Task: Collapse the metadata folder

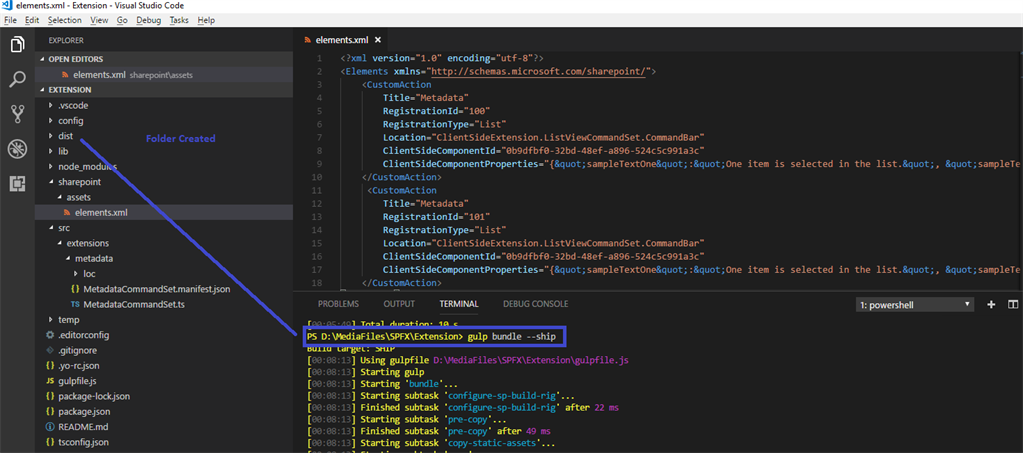Action: (68, 258)
